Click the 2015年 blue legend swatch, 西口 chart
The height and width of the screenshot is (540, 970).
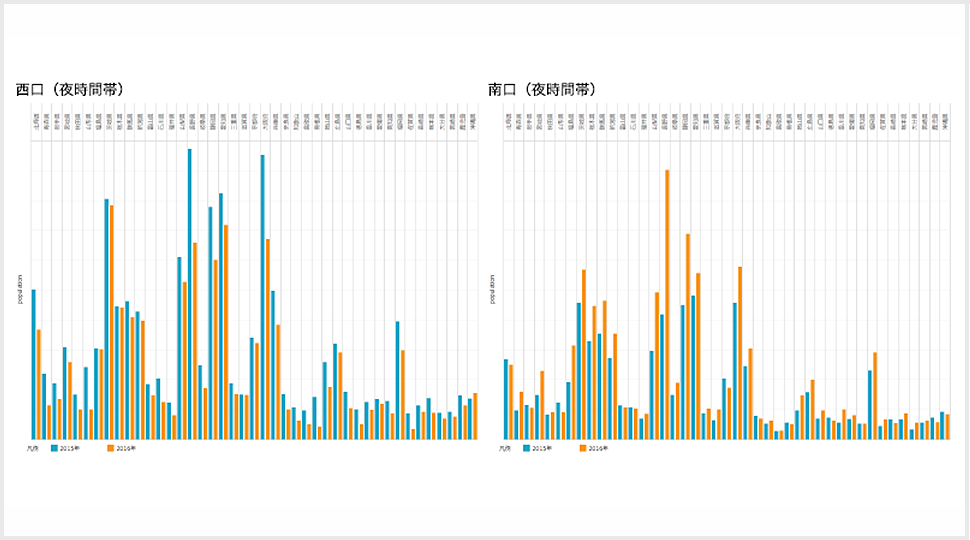(x=54, y=448)
